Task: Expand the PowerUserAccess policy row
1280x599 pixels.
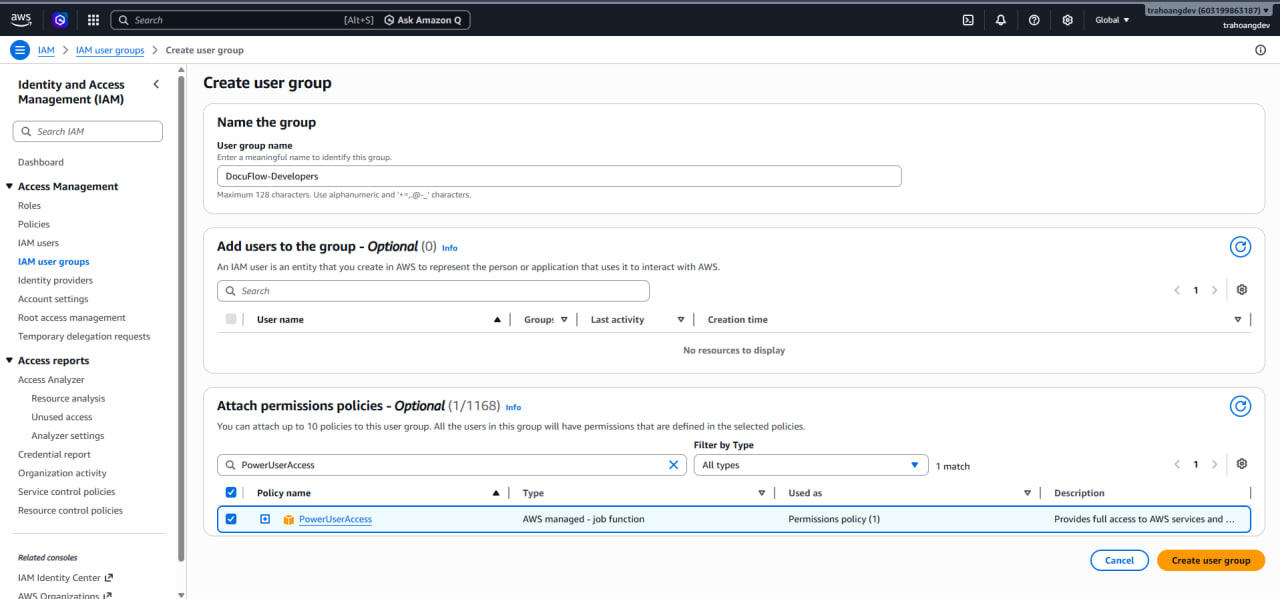Action: pos(265,519)
